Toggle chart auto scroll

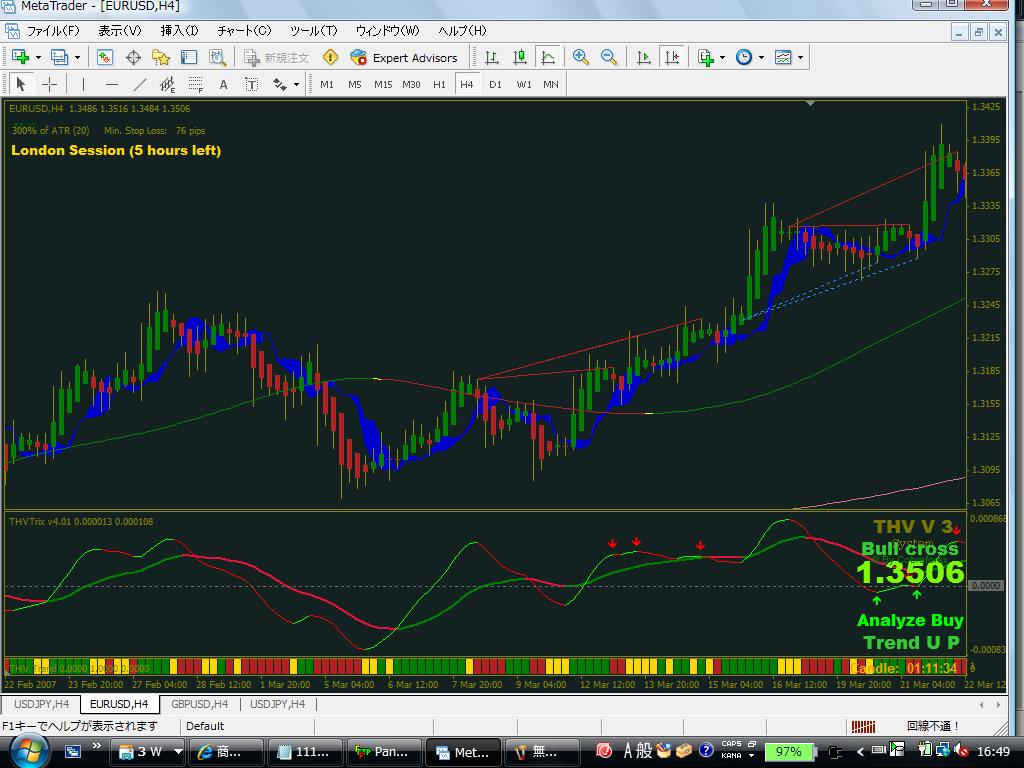point(643,57)
